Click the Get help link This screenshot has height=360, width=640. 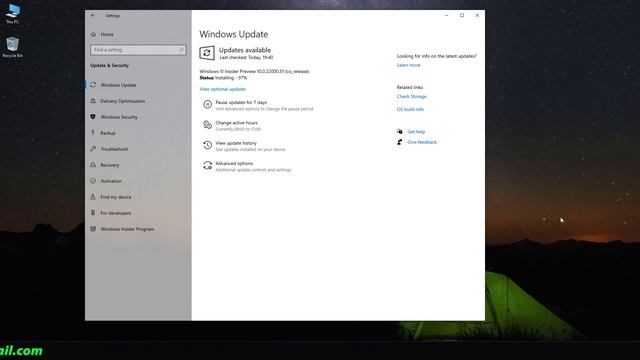click(x=416, y=131)
